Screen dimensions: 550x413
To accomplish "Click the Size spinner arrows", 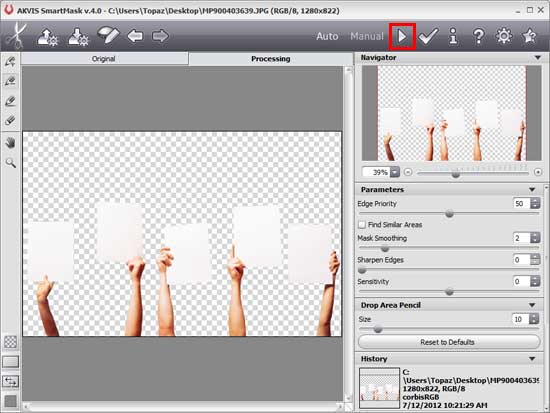I will [x=534, y=319].
